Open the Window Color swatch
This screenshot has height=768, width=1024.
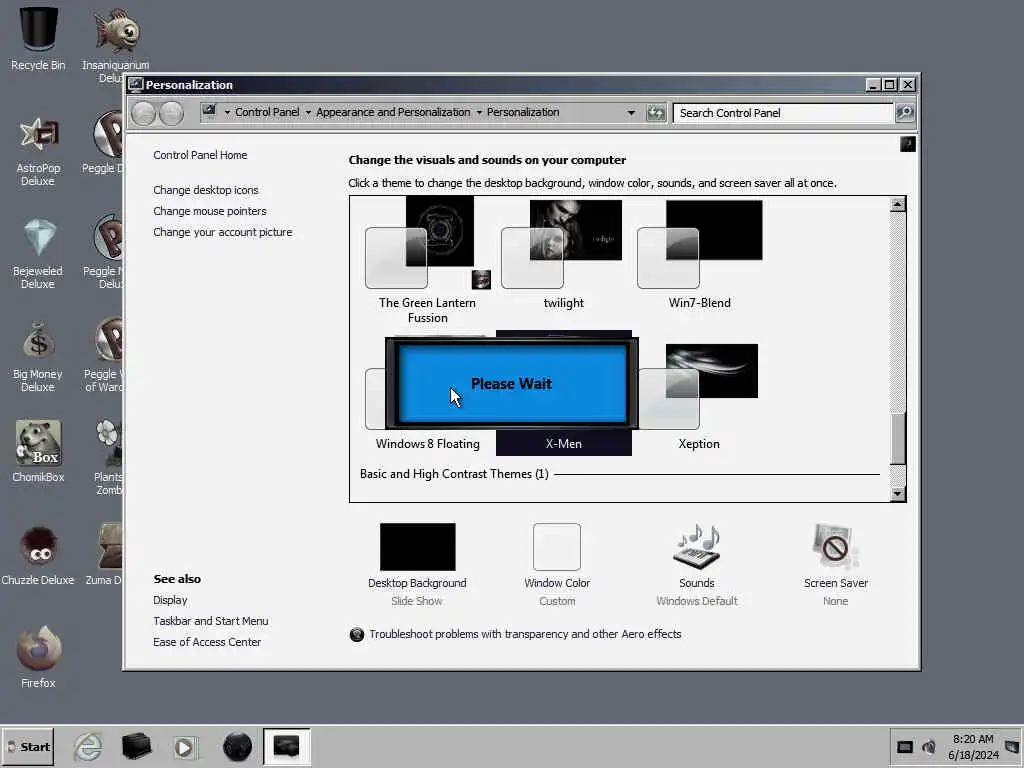[x=556, y=547]
